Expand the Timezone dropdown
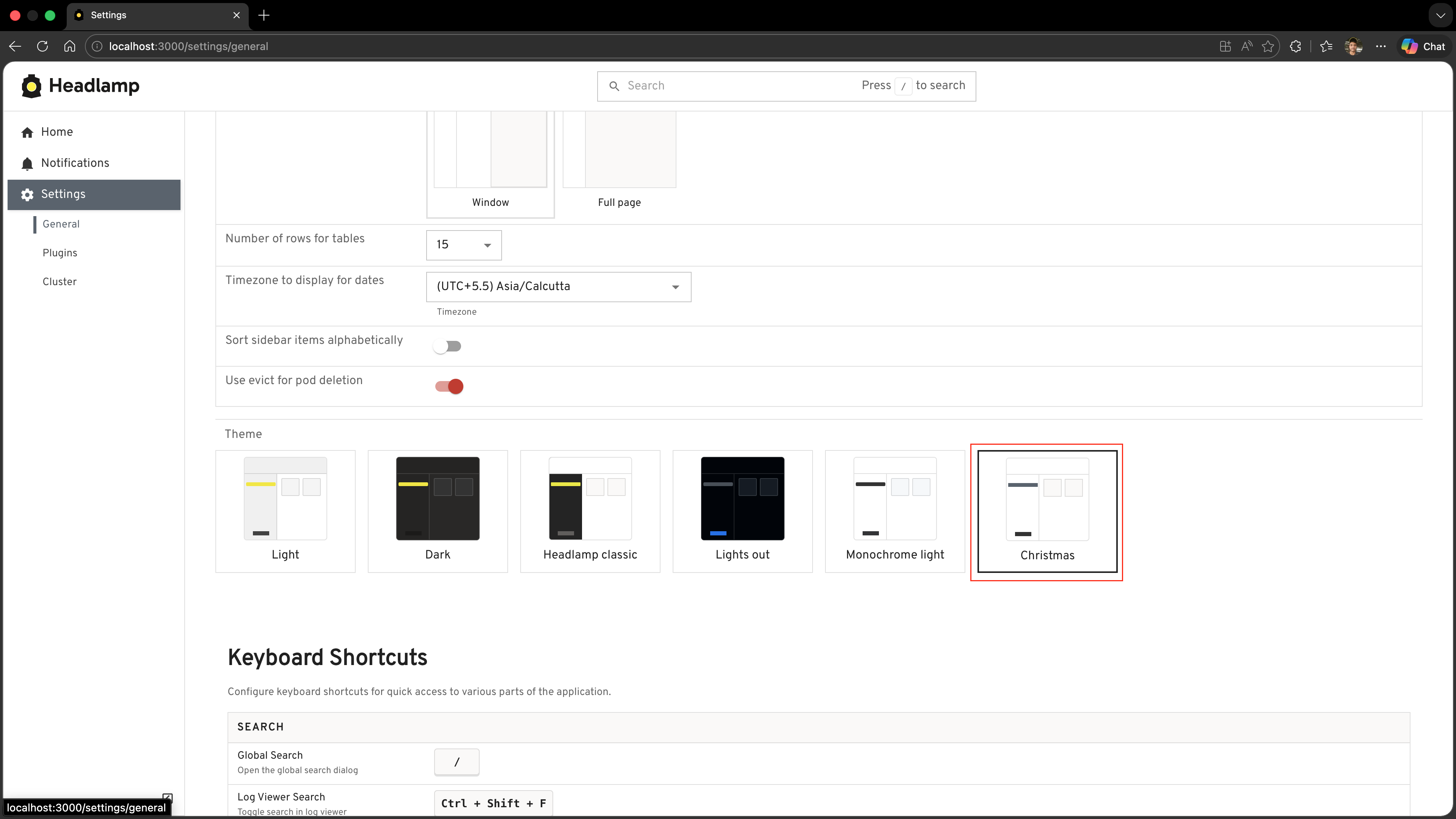Screen dimensions: 1456x819 559,287
